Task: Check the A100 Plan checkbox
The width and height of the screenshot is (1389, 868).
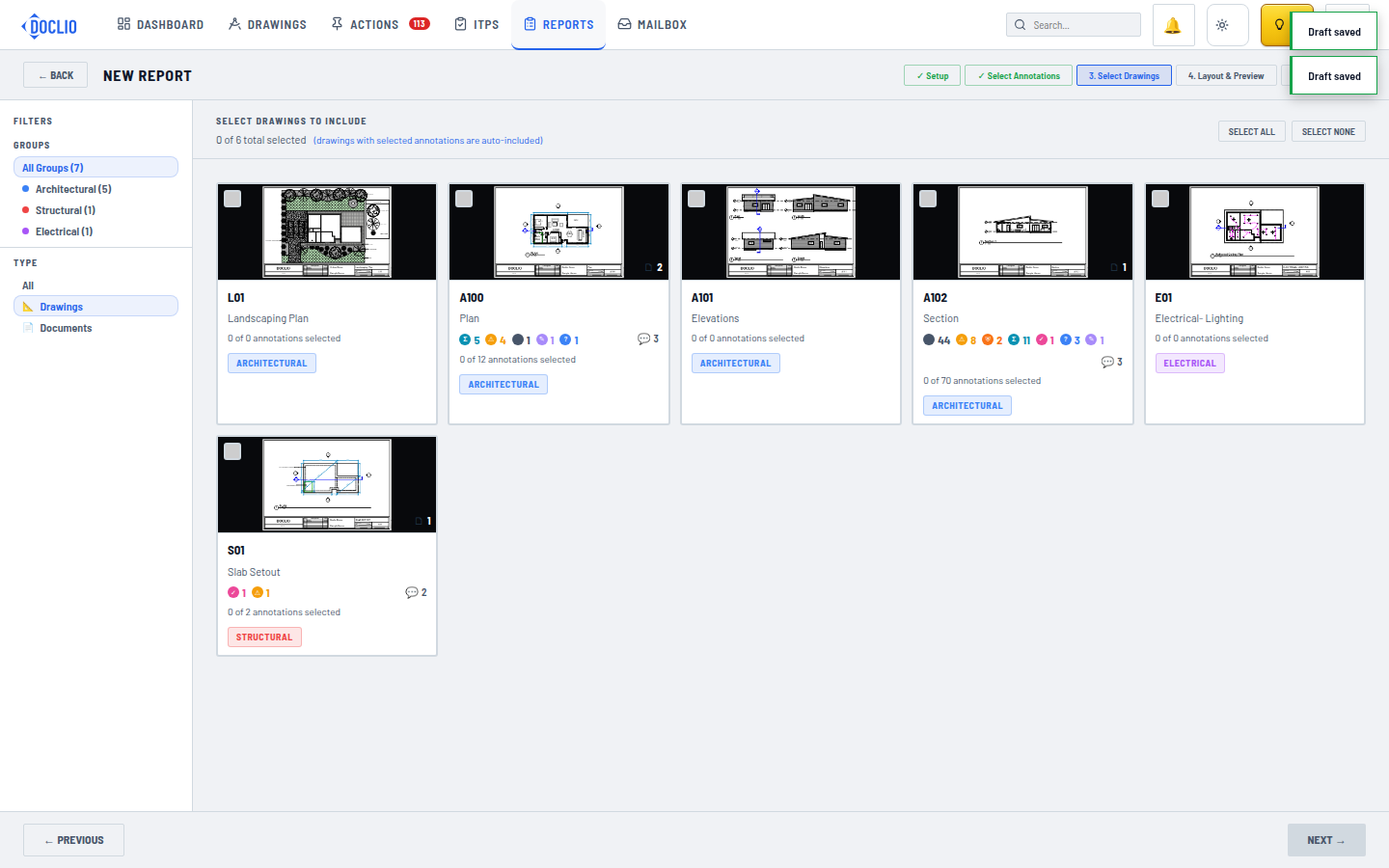Action: coord(464,199)
